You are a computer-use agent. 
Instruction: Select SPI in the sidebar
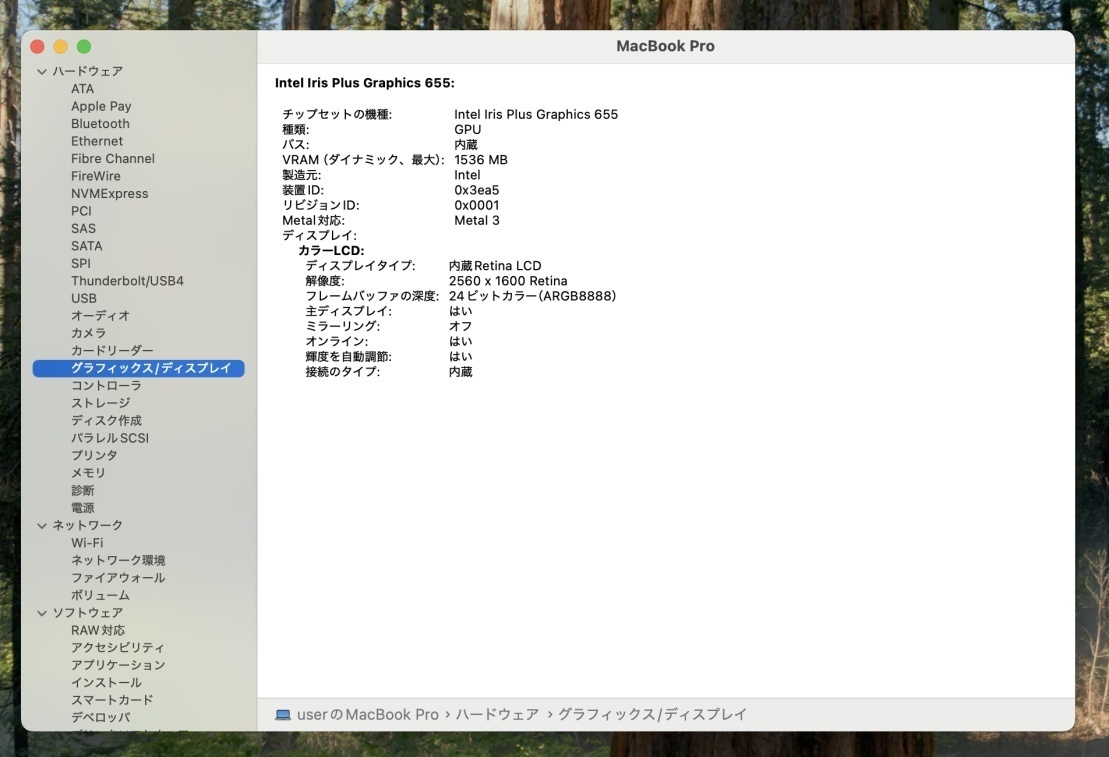81,263
